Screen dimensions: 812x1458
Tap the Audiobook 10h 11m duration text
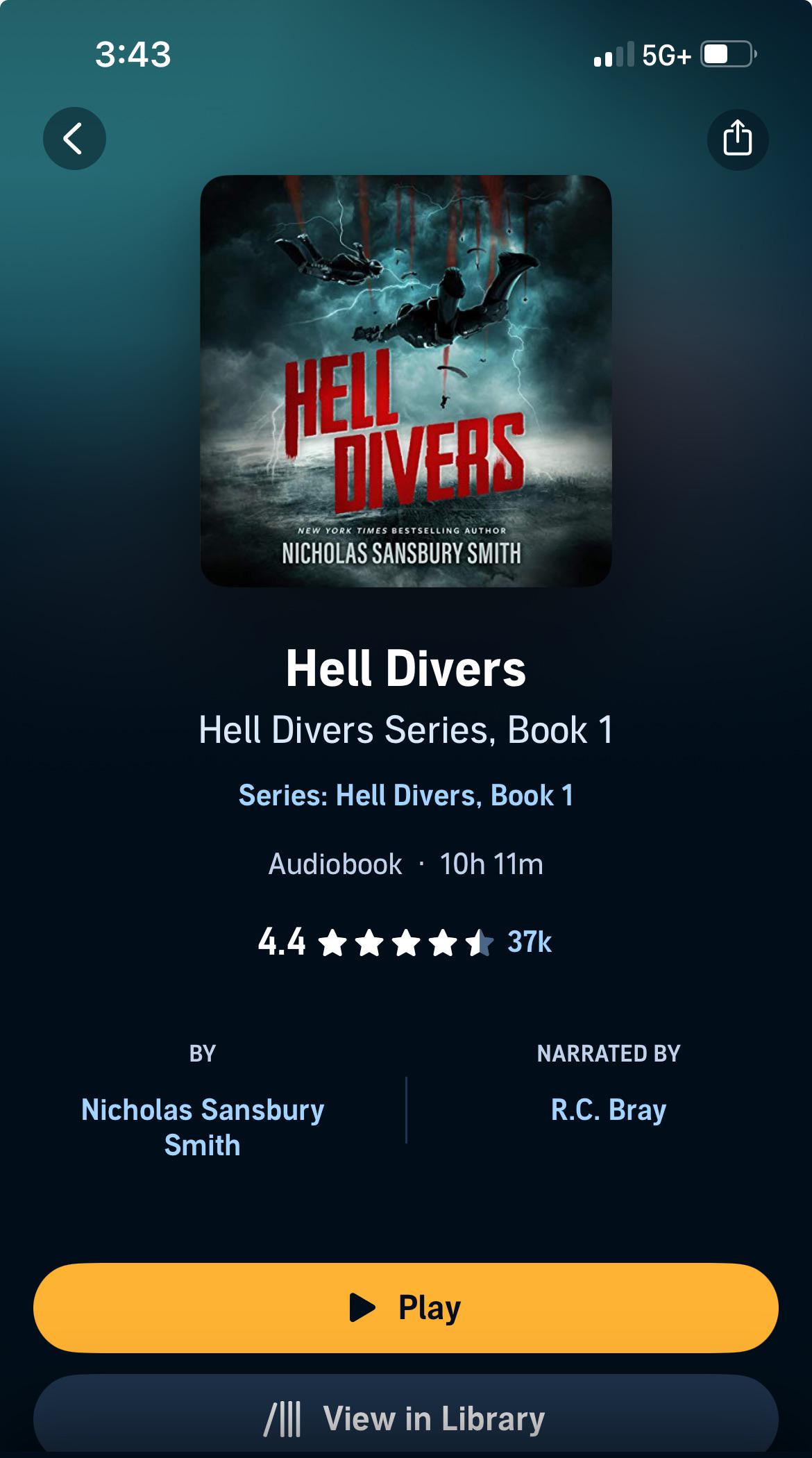[x=406, y=864]
